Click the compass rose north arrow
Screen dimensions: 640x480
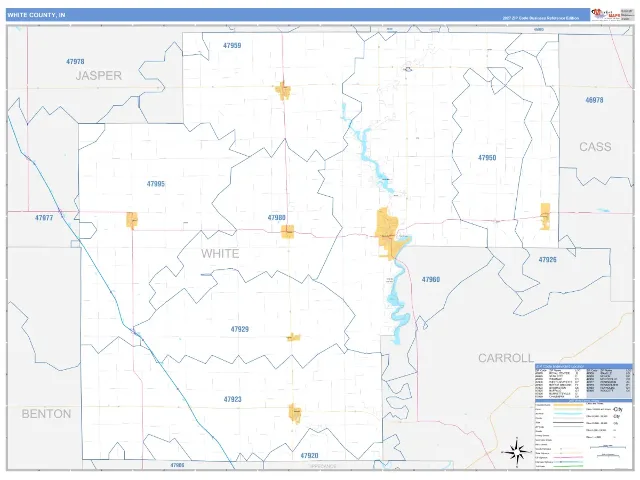tap(517, 452)
